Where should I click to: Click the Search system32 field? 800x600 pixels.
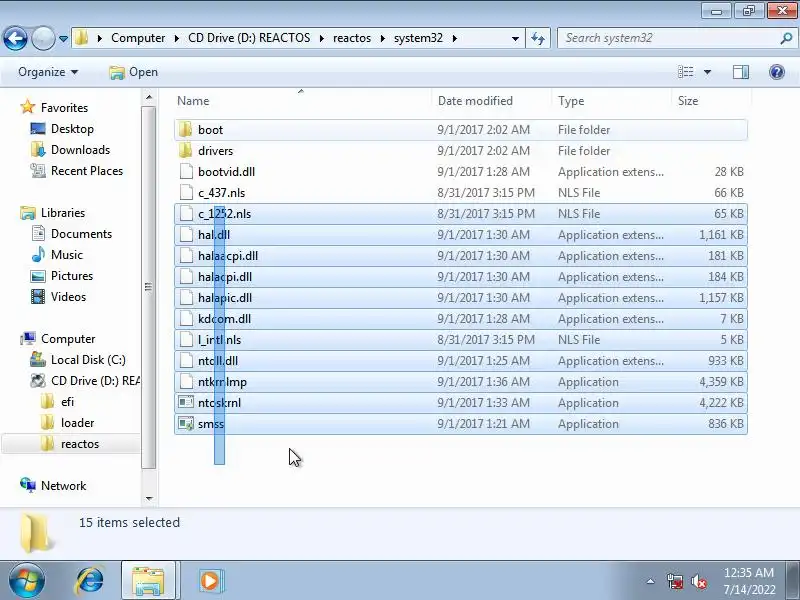pos(668,38)
